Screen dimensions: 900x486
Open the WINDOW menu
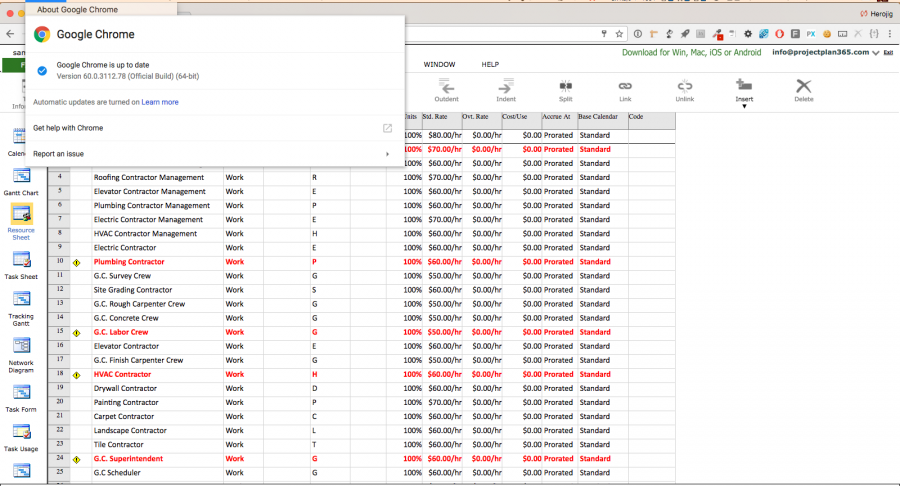tap(439, 64)
